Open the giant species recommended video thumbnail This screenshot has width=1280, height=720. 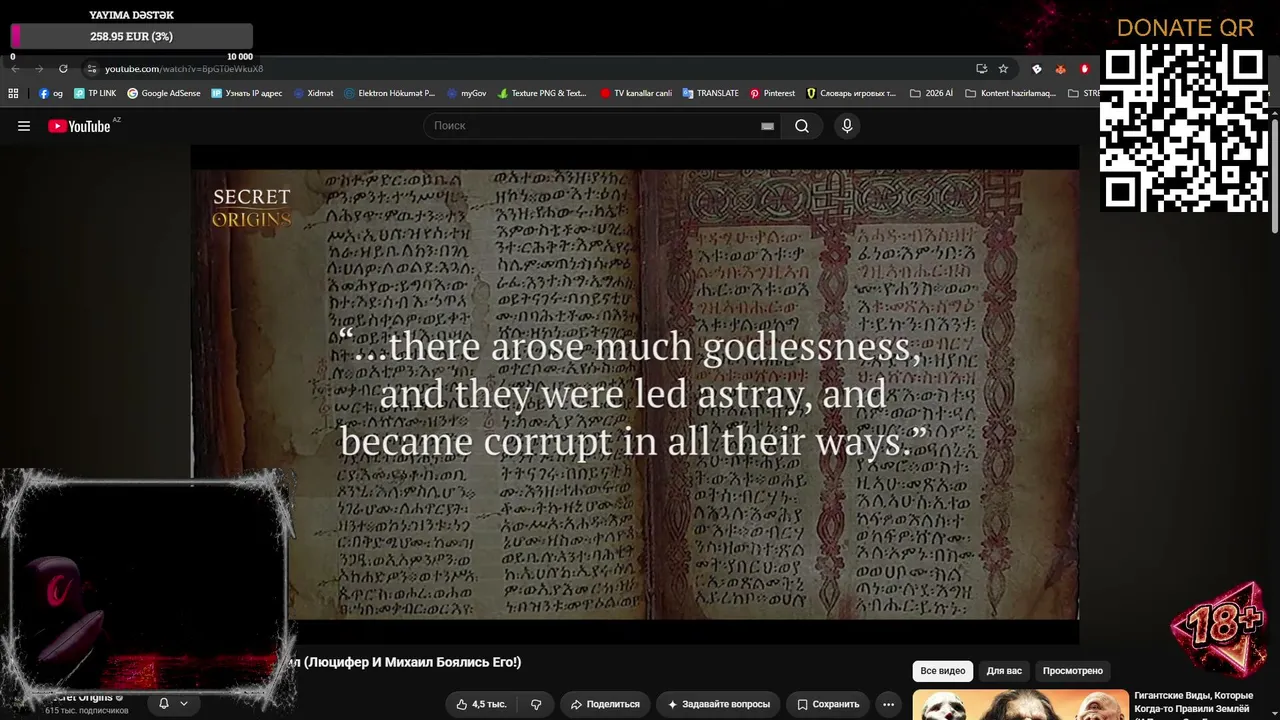(1020, 705)
